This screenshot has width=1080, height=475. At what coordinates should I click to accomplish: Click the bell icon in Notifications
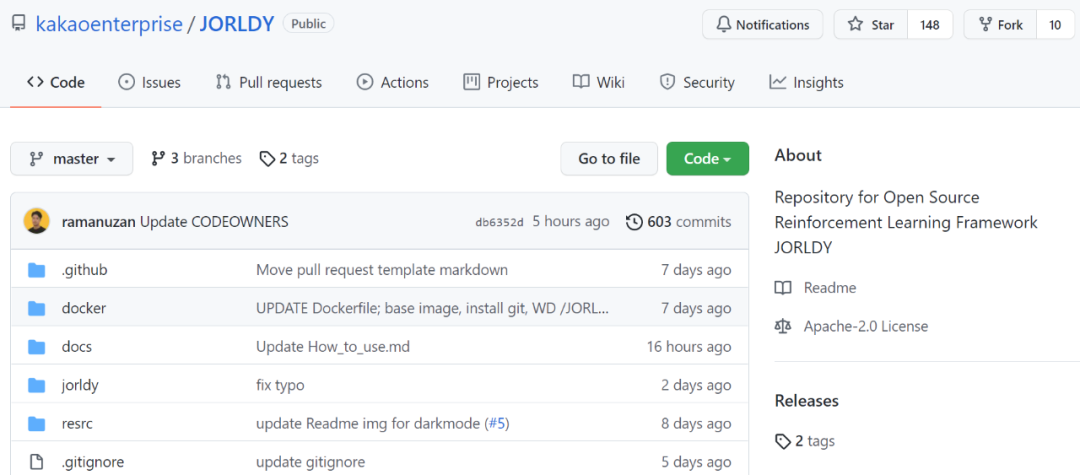click(x=723, y=25)
